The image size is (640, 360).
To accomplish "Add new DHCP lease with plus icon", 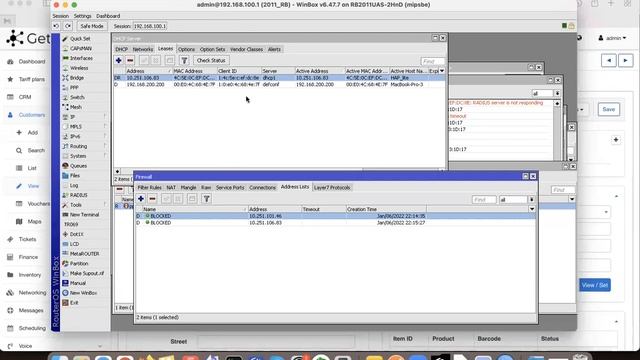I will (119, 60).
